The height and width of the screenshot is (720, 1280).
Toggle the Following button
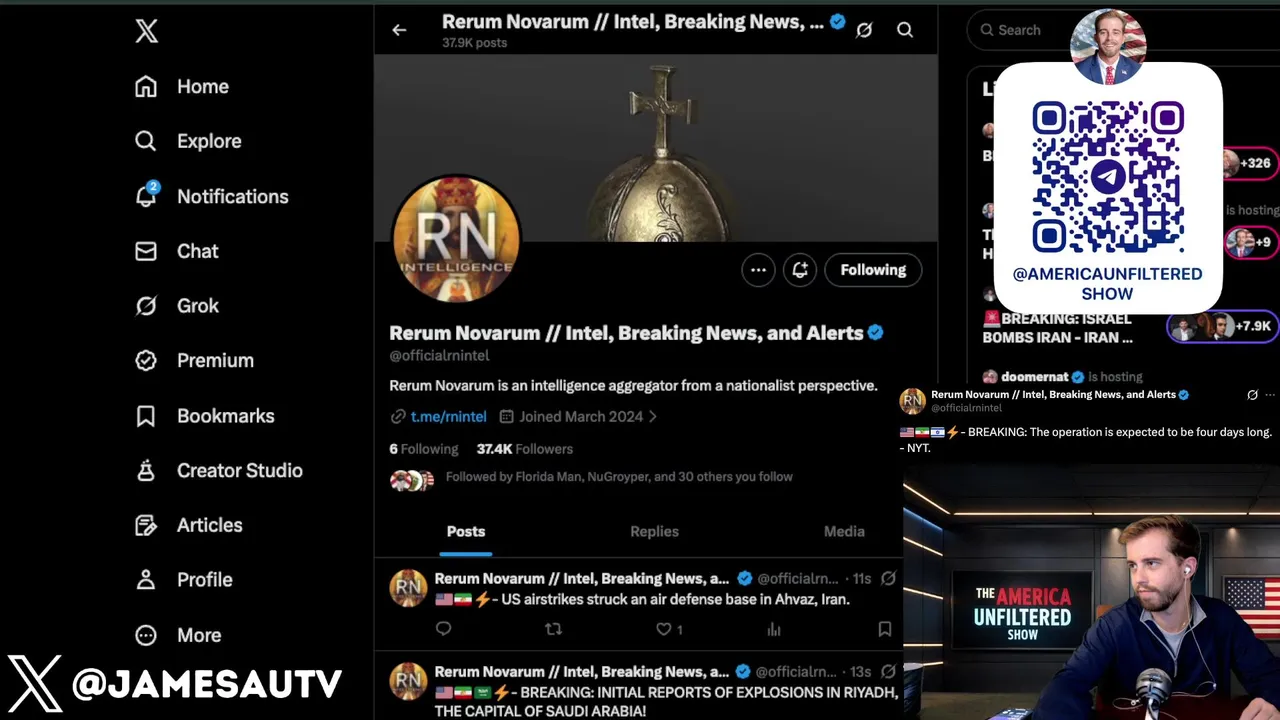coord(873,270)
